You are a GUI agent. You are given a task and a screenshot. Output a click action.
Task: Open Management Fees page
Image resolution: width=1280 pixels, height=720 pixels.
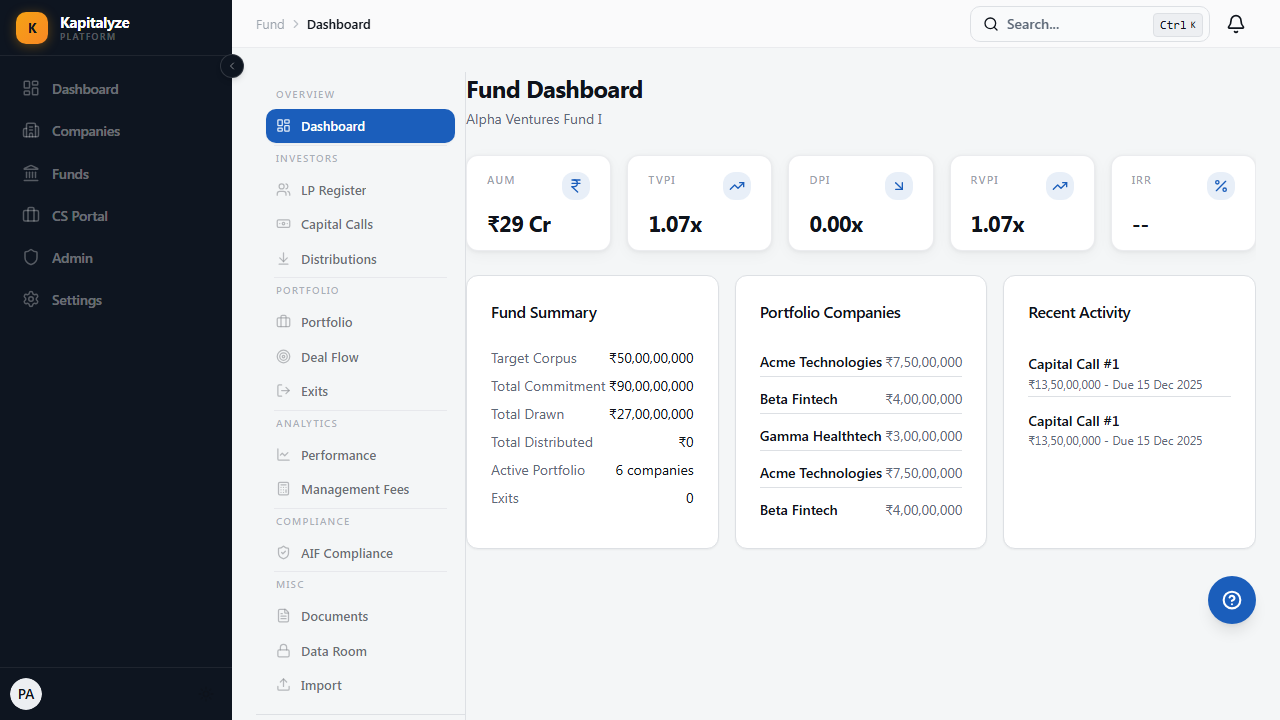[360, 489]
